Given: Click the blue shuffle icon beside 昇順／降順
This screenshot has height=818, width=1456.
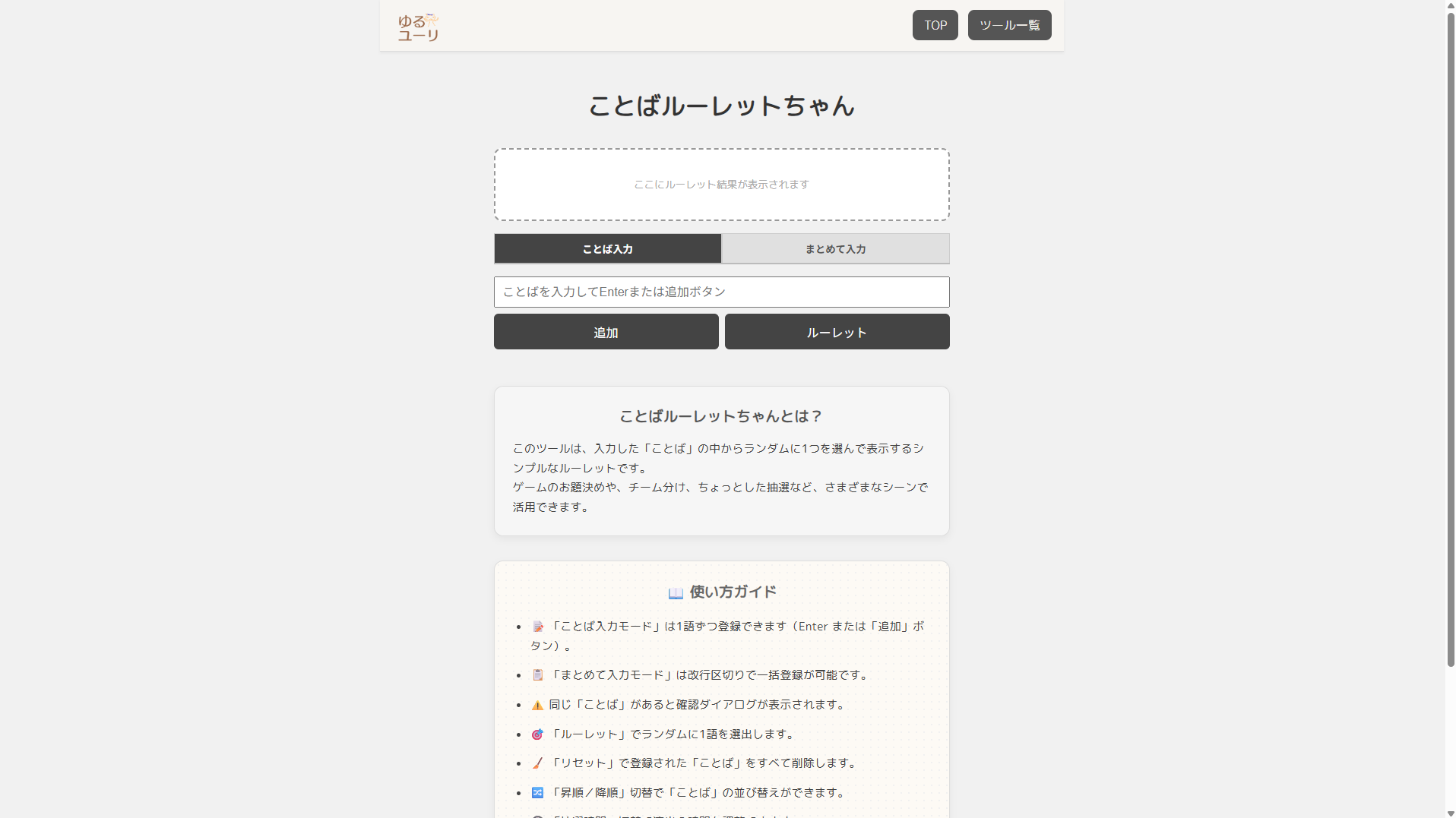Looking at the screenshot, I should tap(537, 793).
